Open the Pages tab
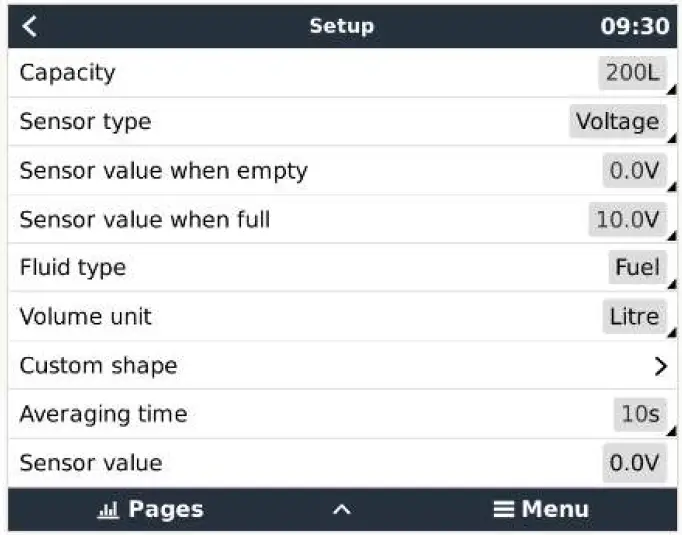Image resolution: width=682 pixels, height=535 pixels. pyautogui.click(x=165, y=510)
